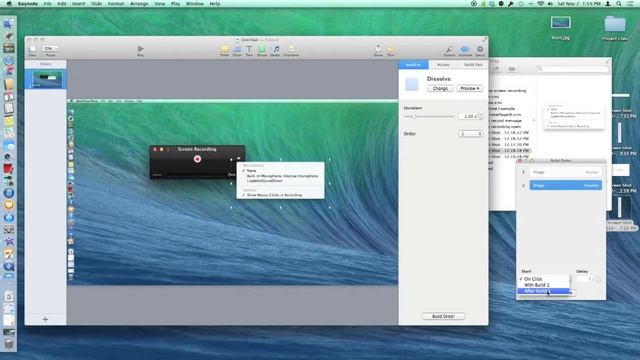This screenshot has height=360, width=640.
Task: Choose On Click in Start menu
Action: click(544, 279)
